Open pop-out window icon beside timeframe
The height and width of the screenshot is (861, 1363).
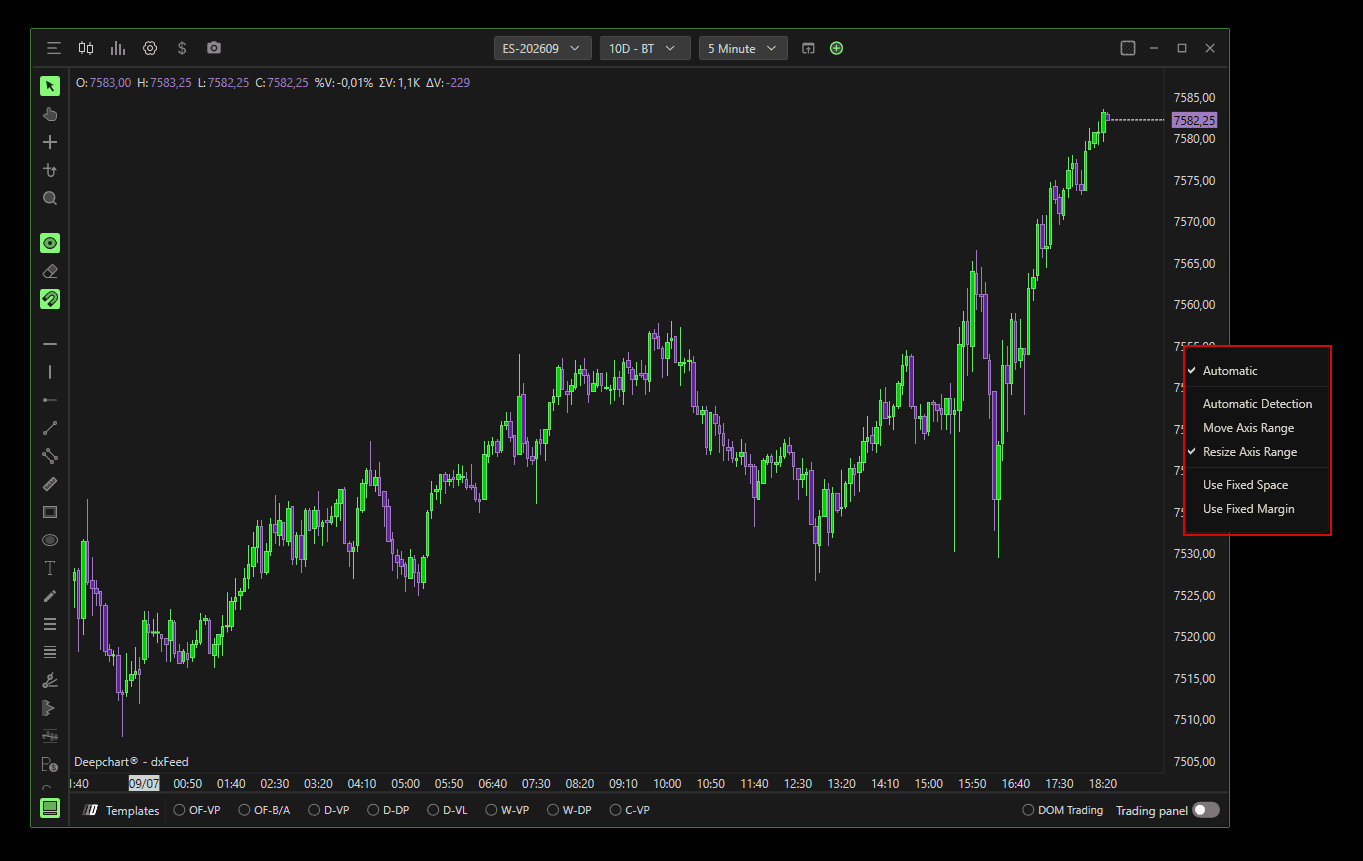[808, 48]
